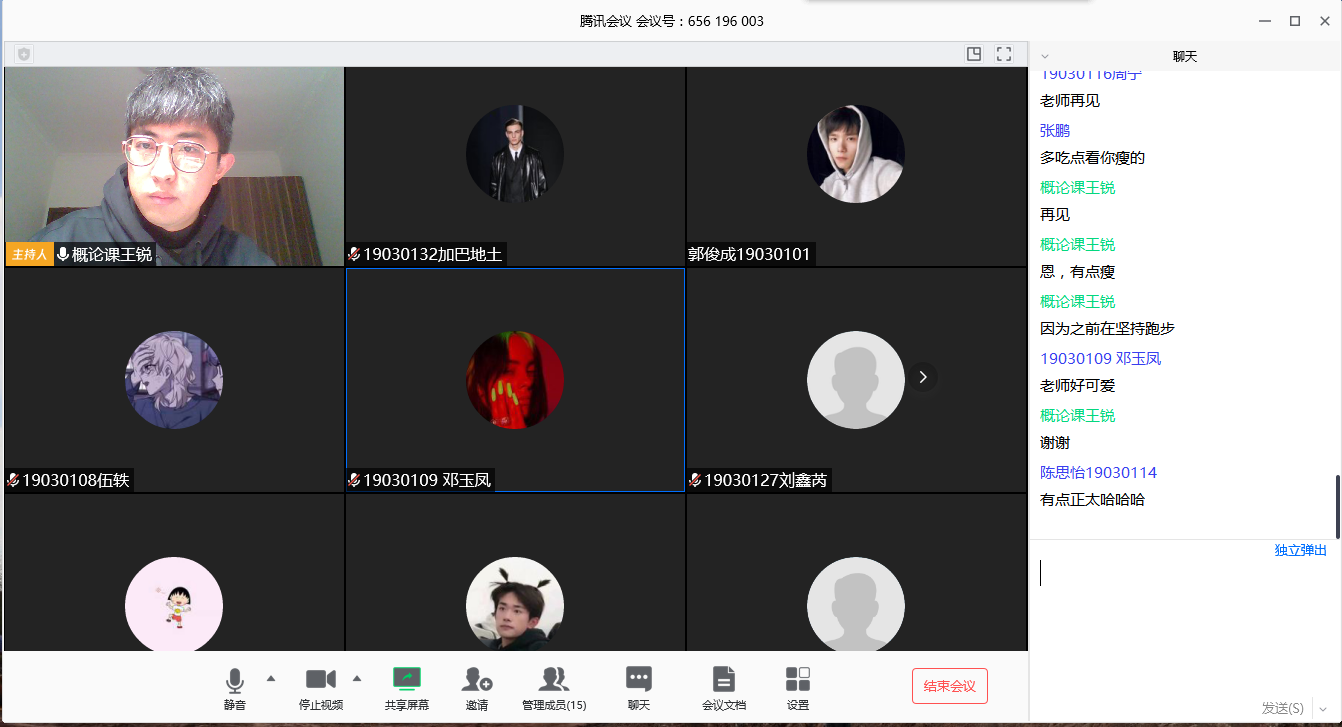Switch the video grid layout icon

click(x=974, y=54)
